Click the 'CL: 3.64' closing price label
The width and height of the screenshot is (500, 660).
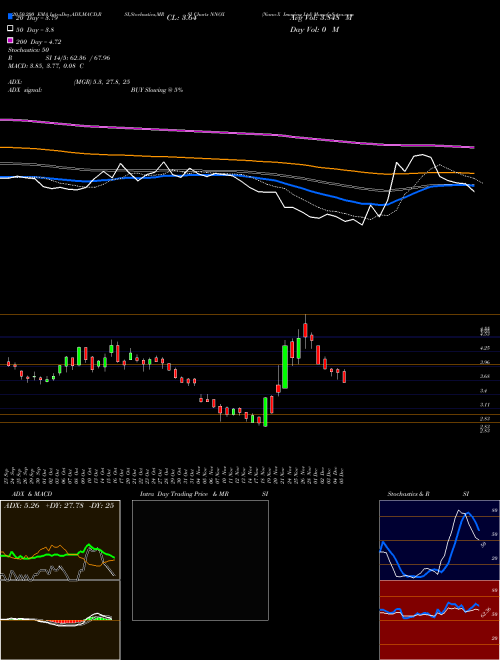coord(182,18)
